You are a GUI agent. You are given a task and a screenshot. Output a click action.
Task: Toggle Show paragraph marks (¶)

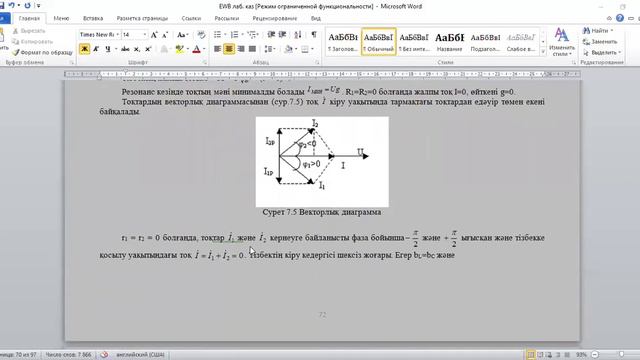click(x=314, y=35)
